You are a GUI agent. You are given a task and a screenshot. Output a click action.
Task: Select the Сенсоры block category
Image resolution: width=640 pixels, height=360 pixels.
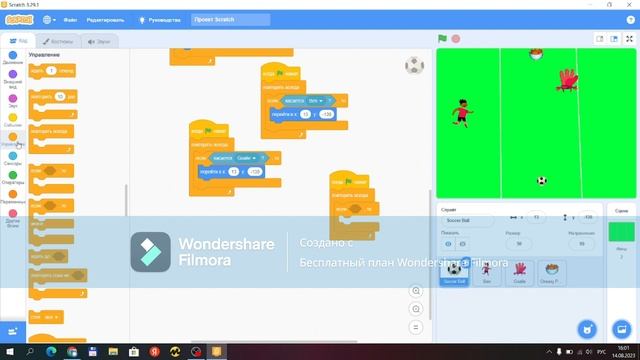click(x=13, y=158)
